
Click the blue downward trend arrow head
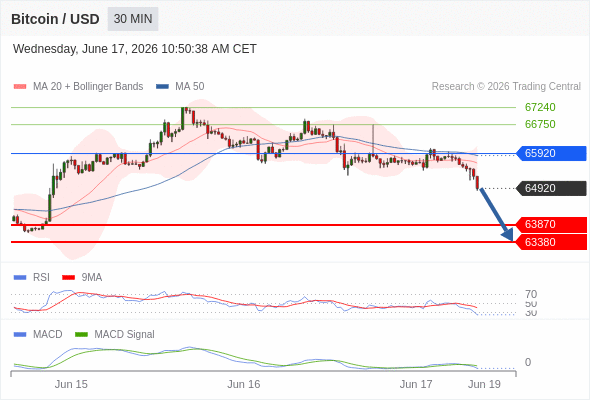point(508,236)
